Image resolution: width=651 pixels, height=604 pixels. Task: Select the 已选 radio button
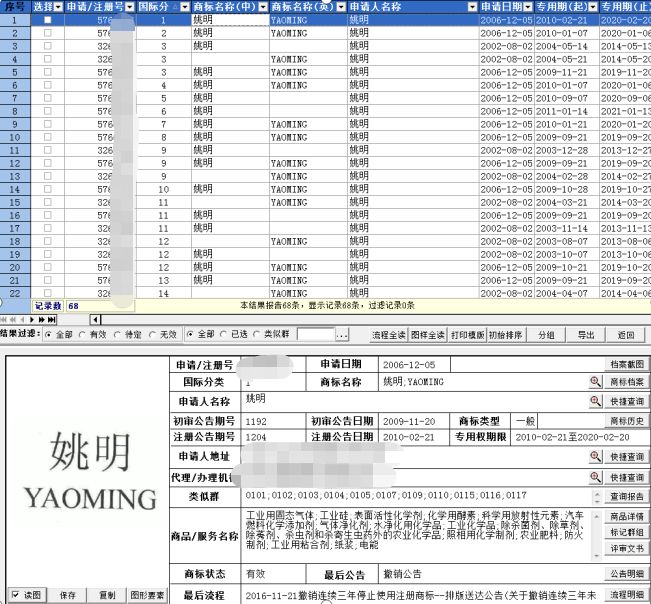point(223,334)
